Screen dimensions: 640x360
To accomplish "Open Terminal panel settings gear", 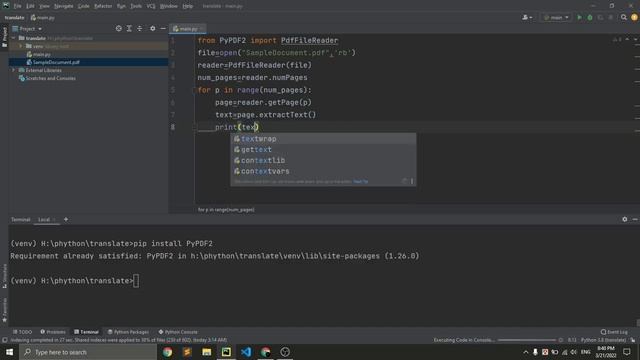I will point(624,219).
